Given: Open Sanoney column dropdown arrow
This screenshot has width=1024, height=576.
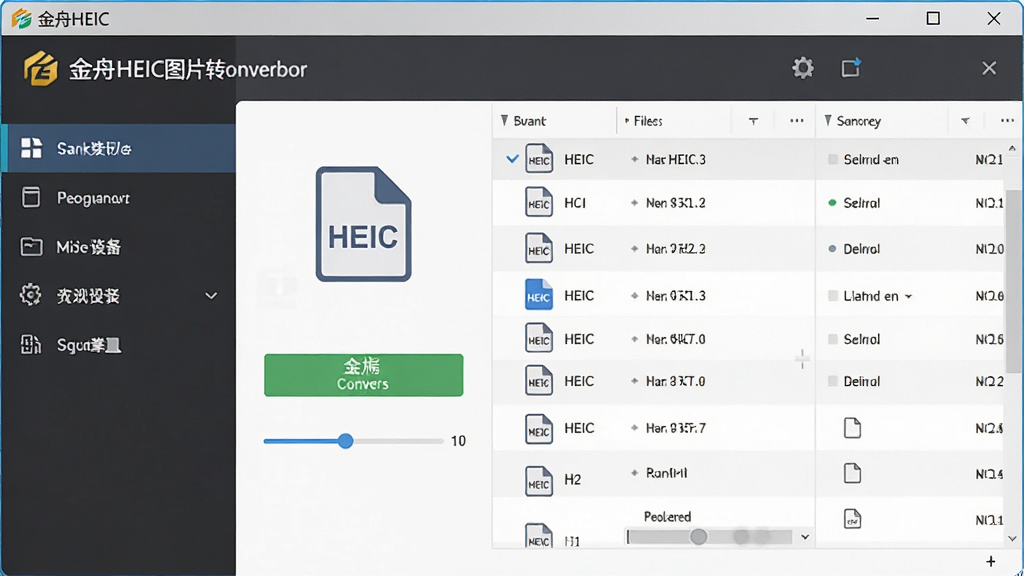Looking at the screenshot, I should (965, 121).
